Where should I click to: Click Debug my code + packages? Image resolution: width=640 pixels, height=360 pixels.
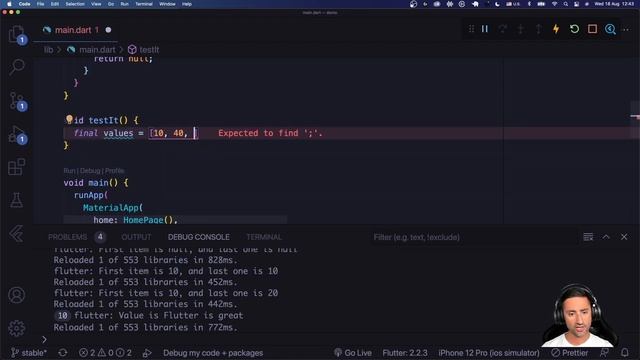(213, 353)
